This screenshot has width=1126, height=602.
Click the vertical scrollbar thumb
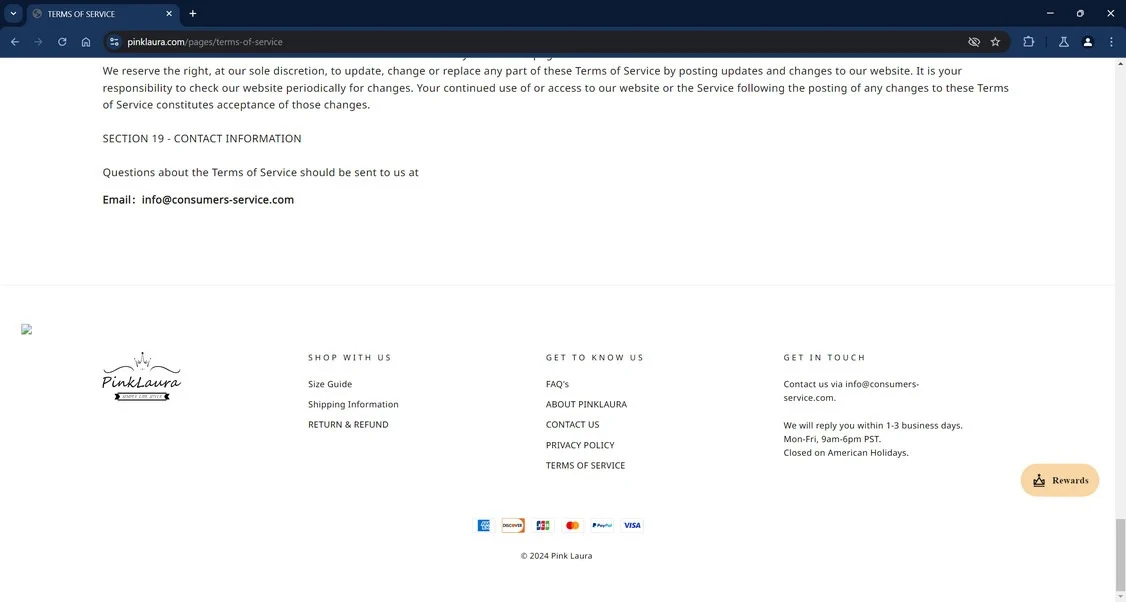point(1120,555)
